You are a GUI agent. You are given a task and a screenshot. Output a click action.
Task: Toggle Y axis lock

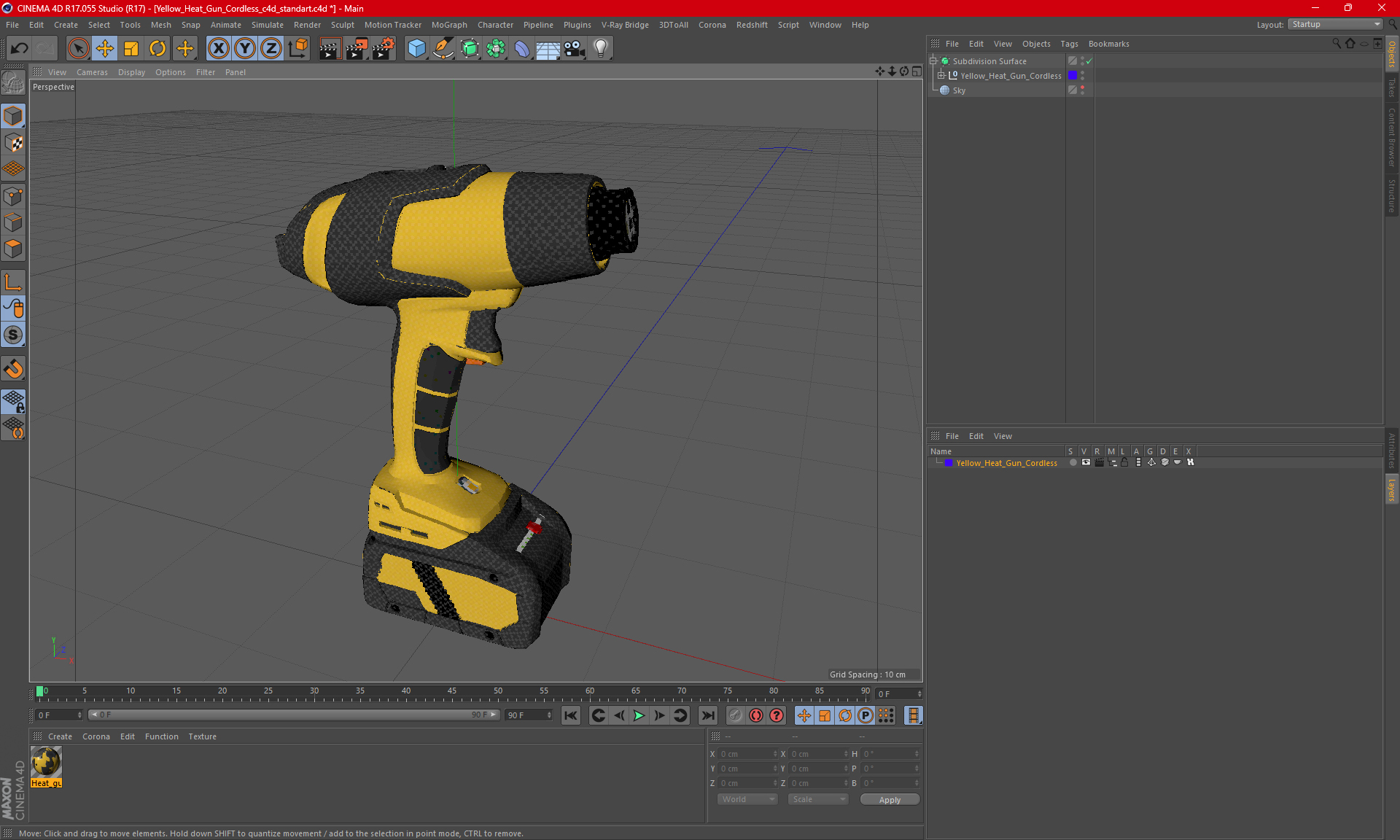pyautogui.click(x=245, y=48)
